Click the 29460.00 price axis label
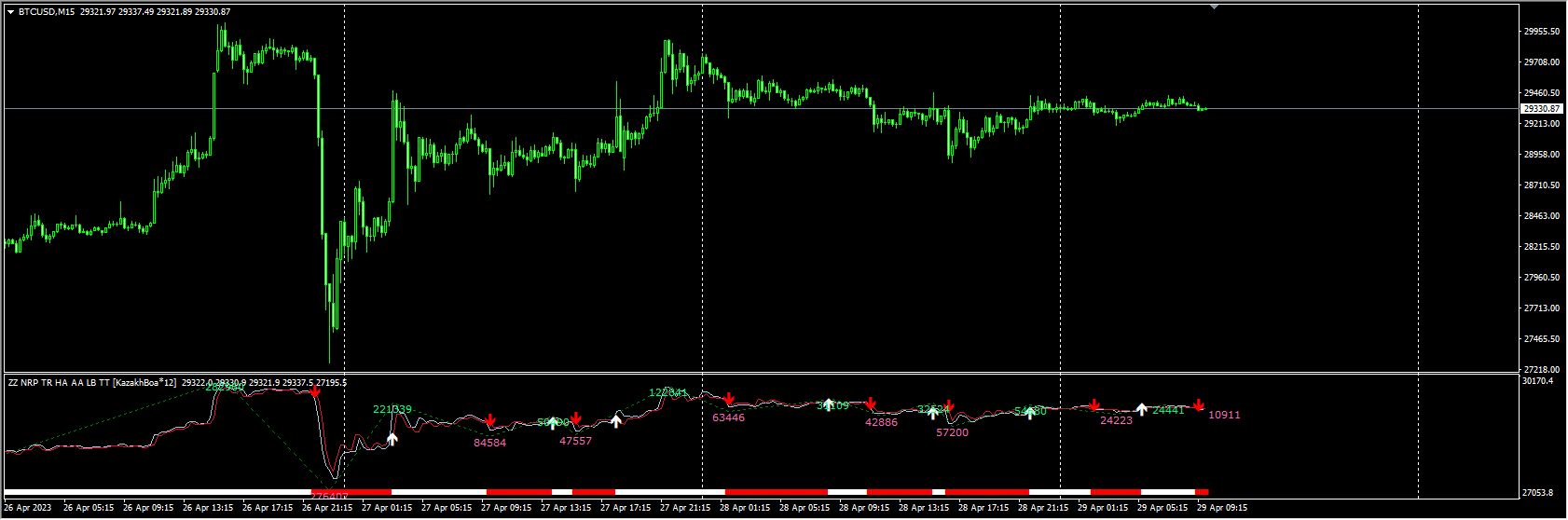 pos(1542,92)
